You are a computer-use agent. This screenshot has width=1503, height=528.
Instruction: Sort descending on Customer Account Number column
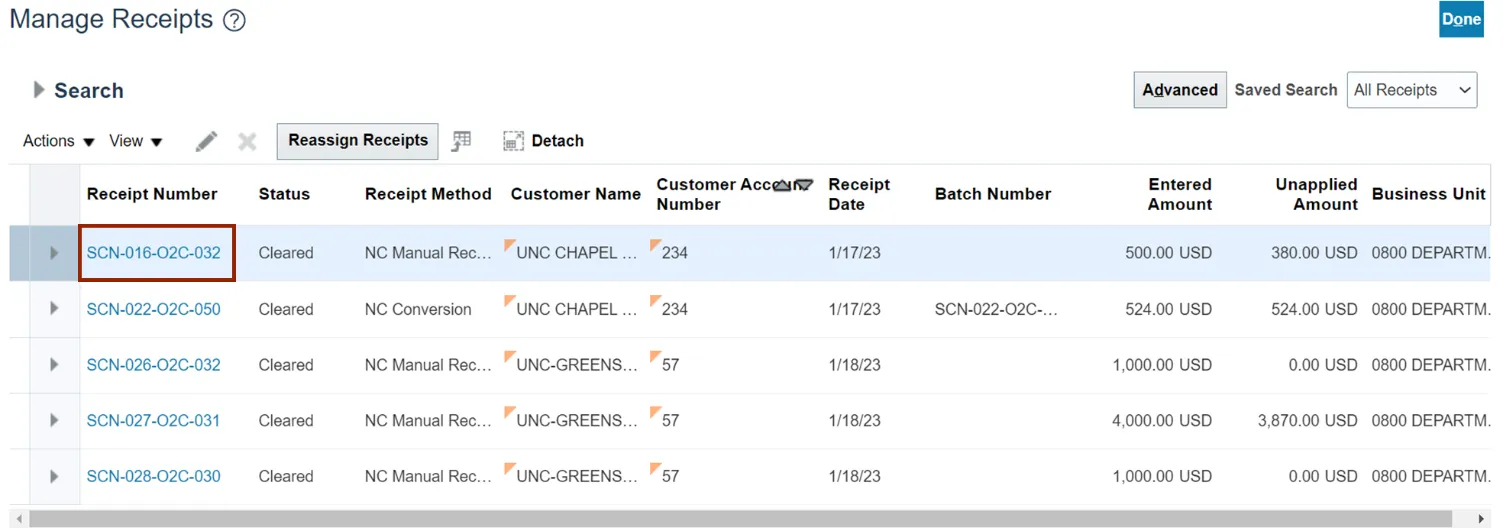(804, 185)
